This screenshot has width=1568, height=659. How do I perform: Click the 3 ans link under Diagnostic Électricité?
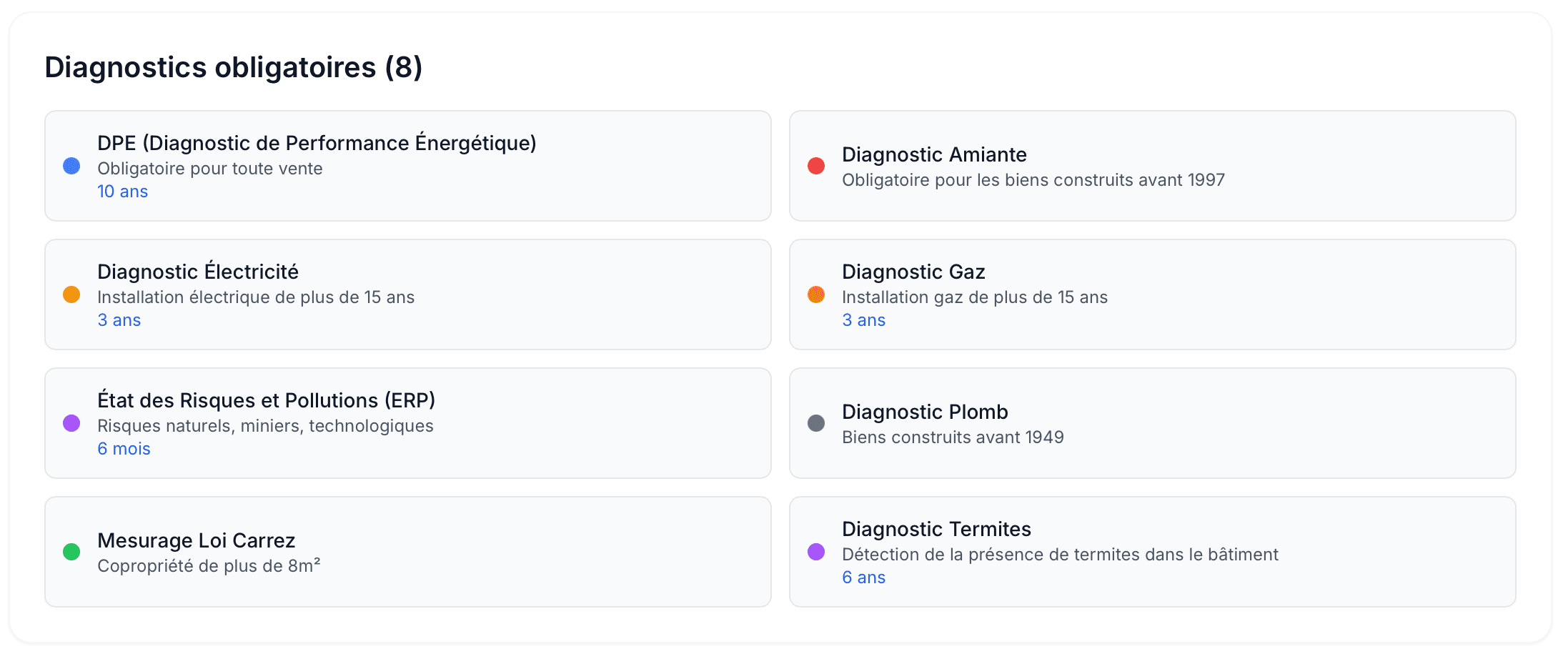119,319
